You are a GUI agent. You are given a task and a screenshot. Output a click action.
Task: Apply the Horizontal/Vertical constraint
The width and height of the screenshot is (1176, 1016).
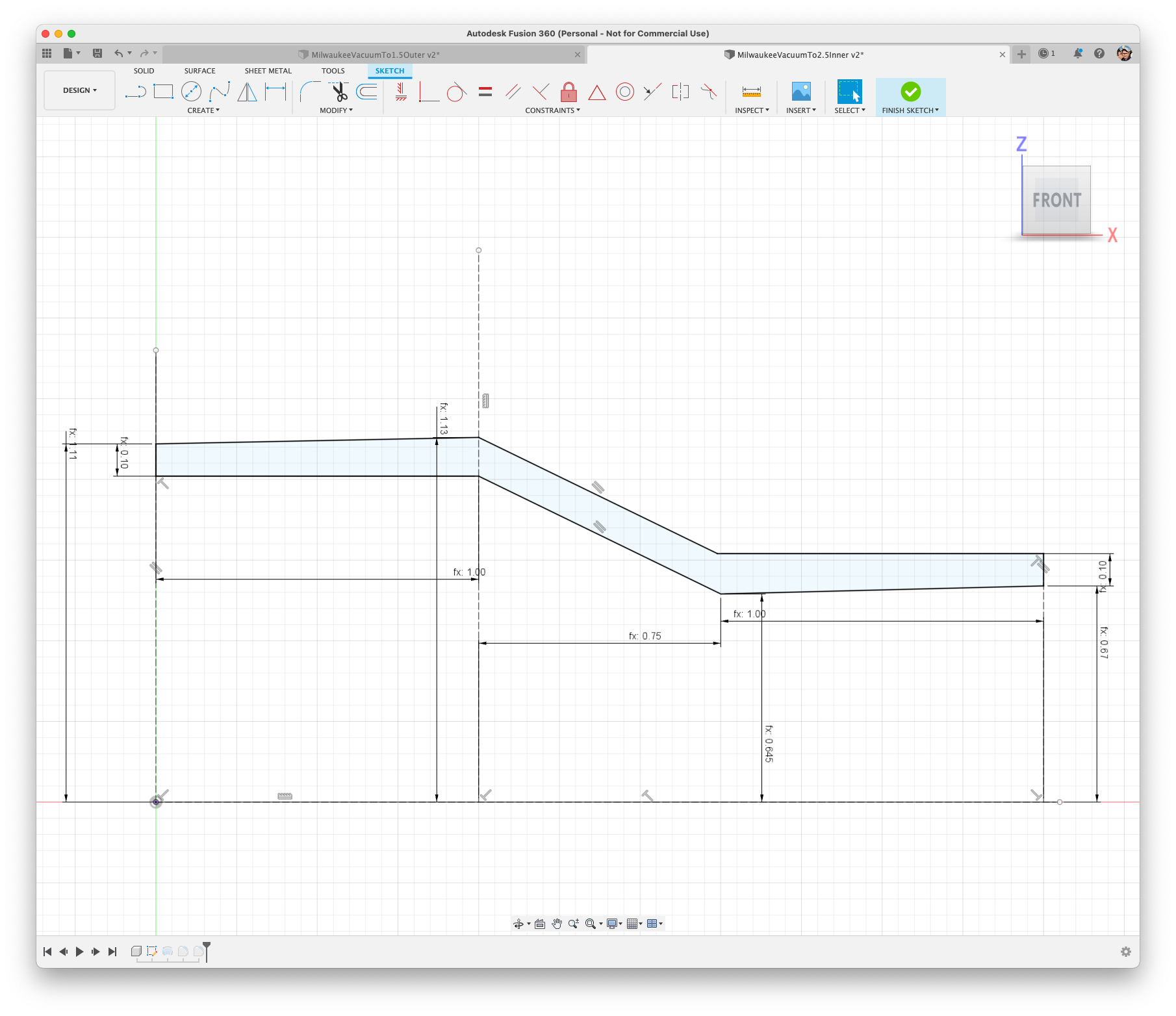pyautogui.click(x=401, y=92)
